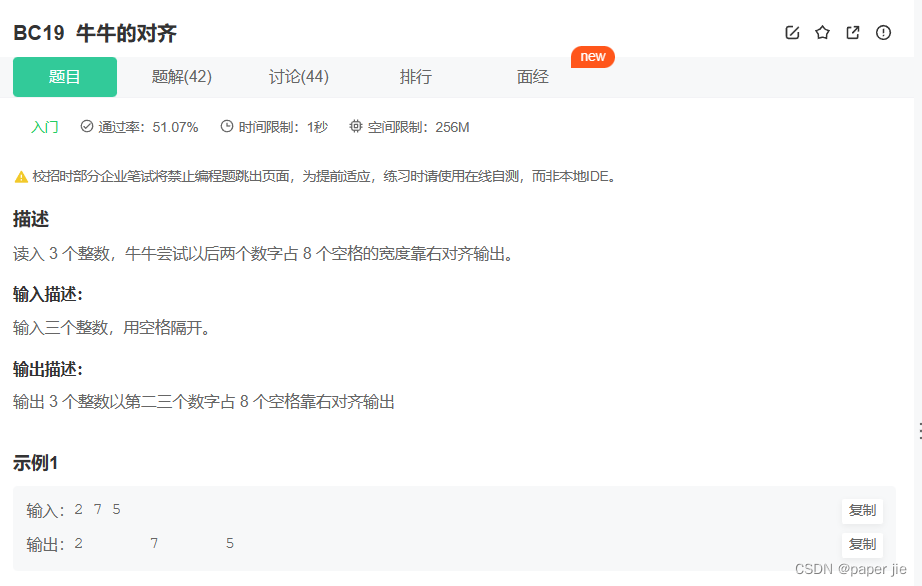The width and height of the screenshot is (922, 586).
Task: Click the edit note icon
Action: pos(792,33)
